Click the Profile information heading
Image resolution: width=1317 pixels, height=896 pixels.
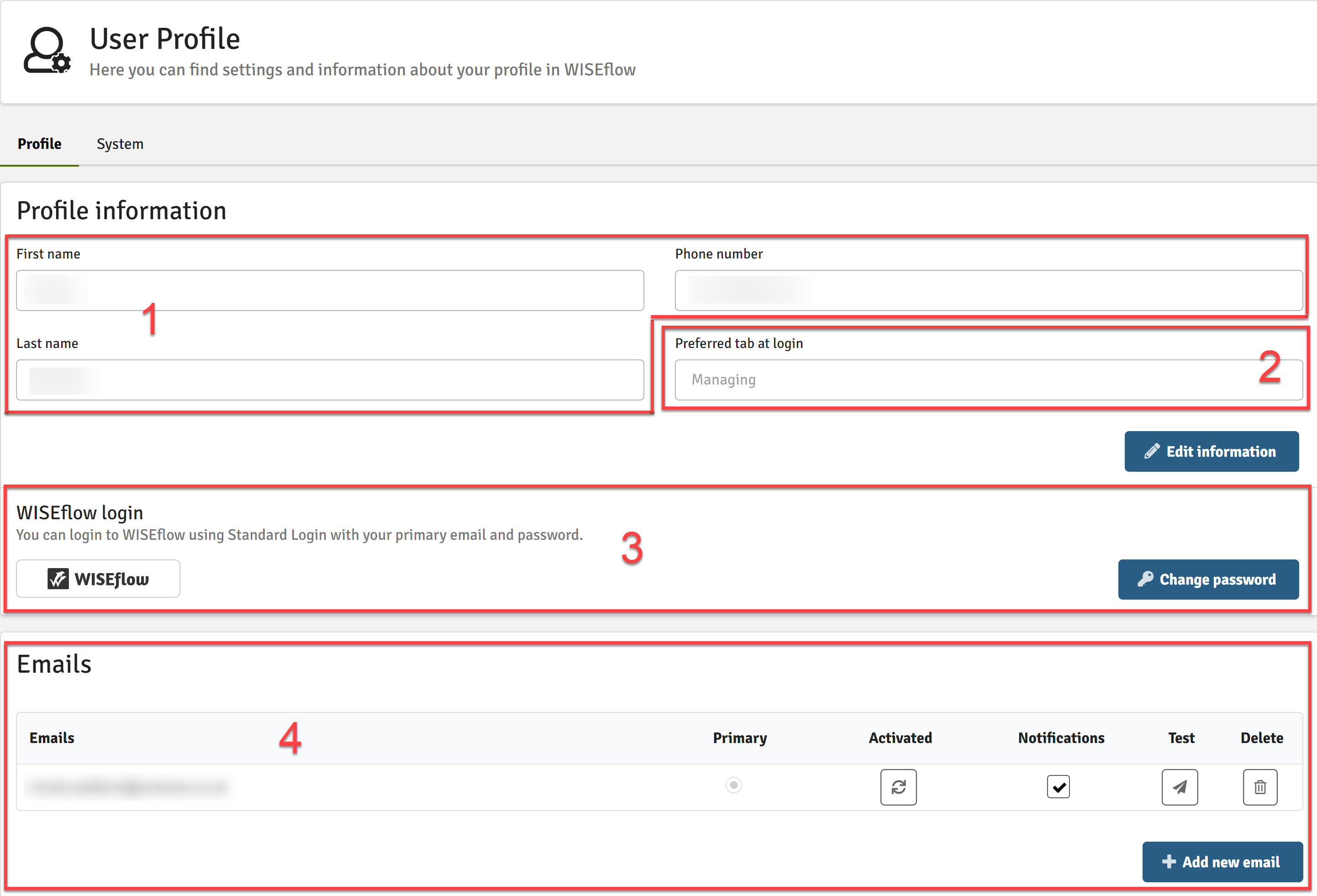(121, 211)
